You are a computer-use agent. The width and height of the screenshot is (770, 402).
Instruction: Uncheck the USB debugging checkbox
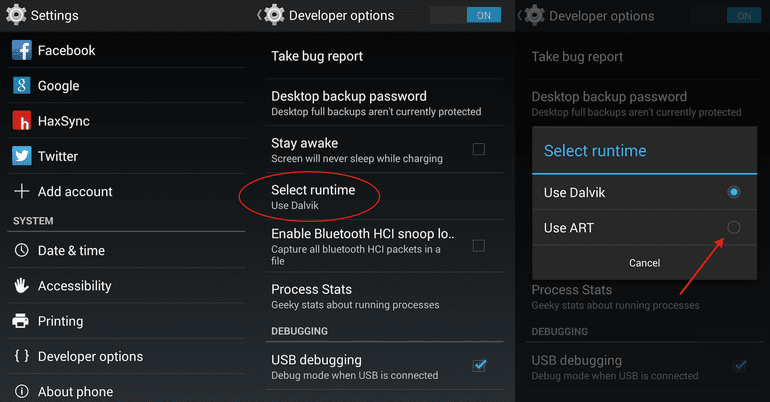coord(479,366)
